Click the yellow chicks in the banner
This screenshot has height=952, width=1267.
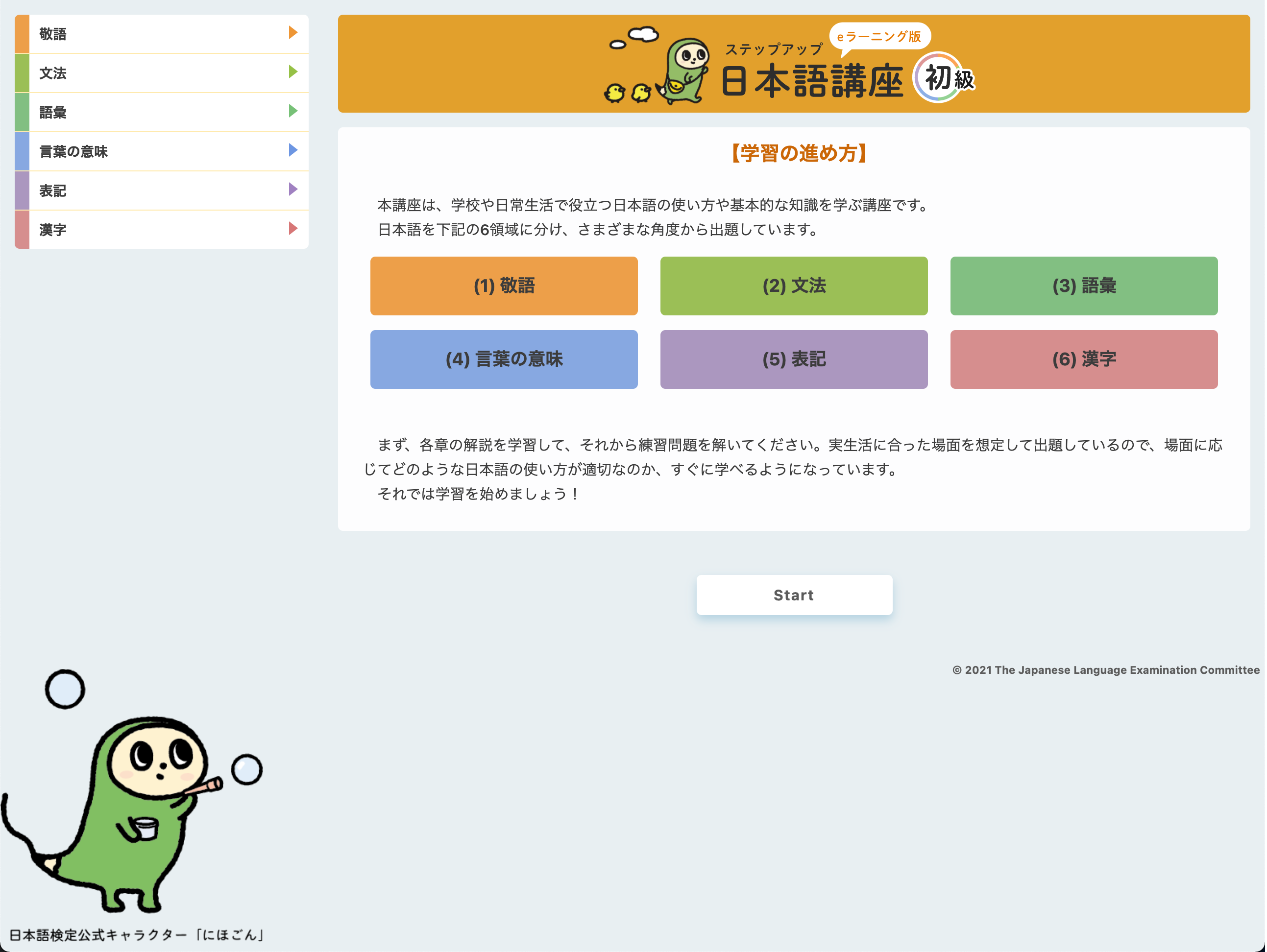point(628,93)
